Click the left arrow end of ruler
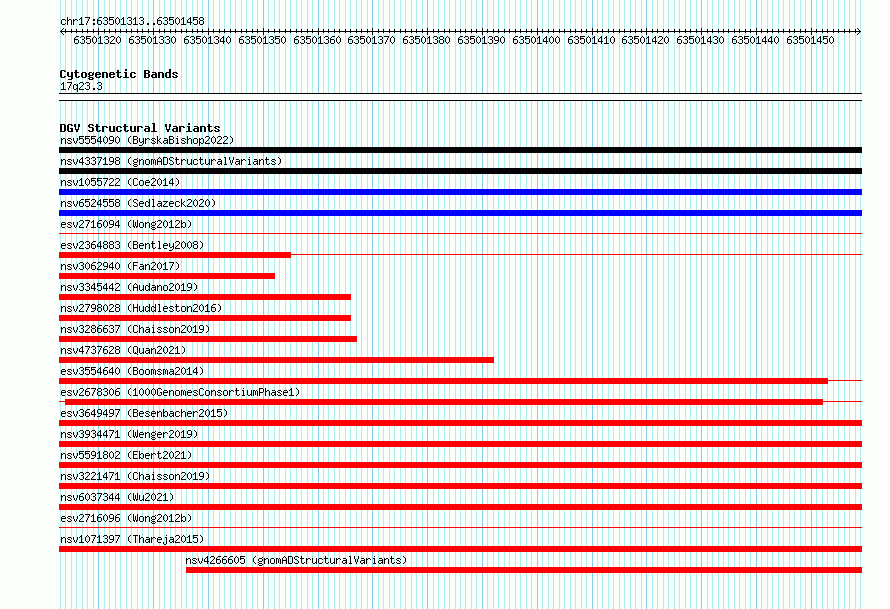 pos(62,31)
